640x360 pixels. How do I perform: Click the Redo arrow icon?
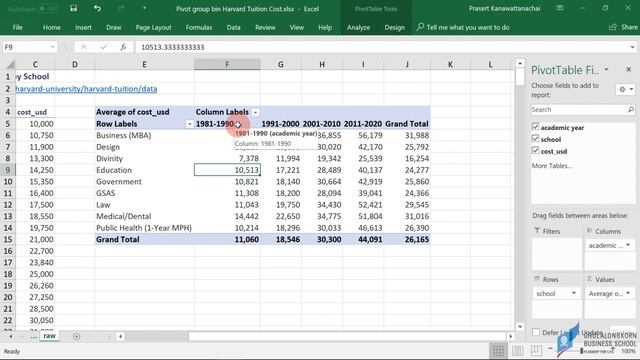121,8
